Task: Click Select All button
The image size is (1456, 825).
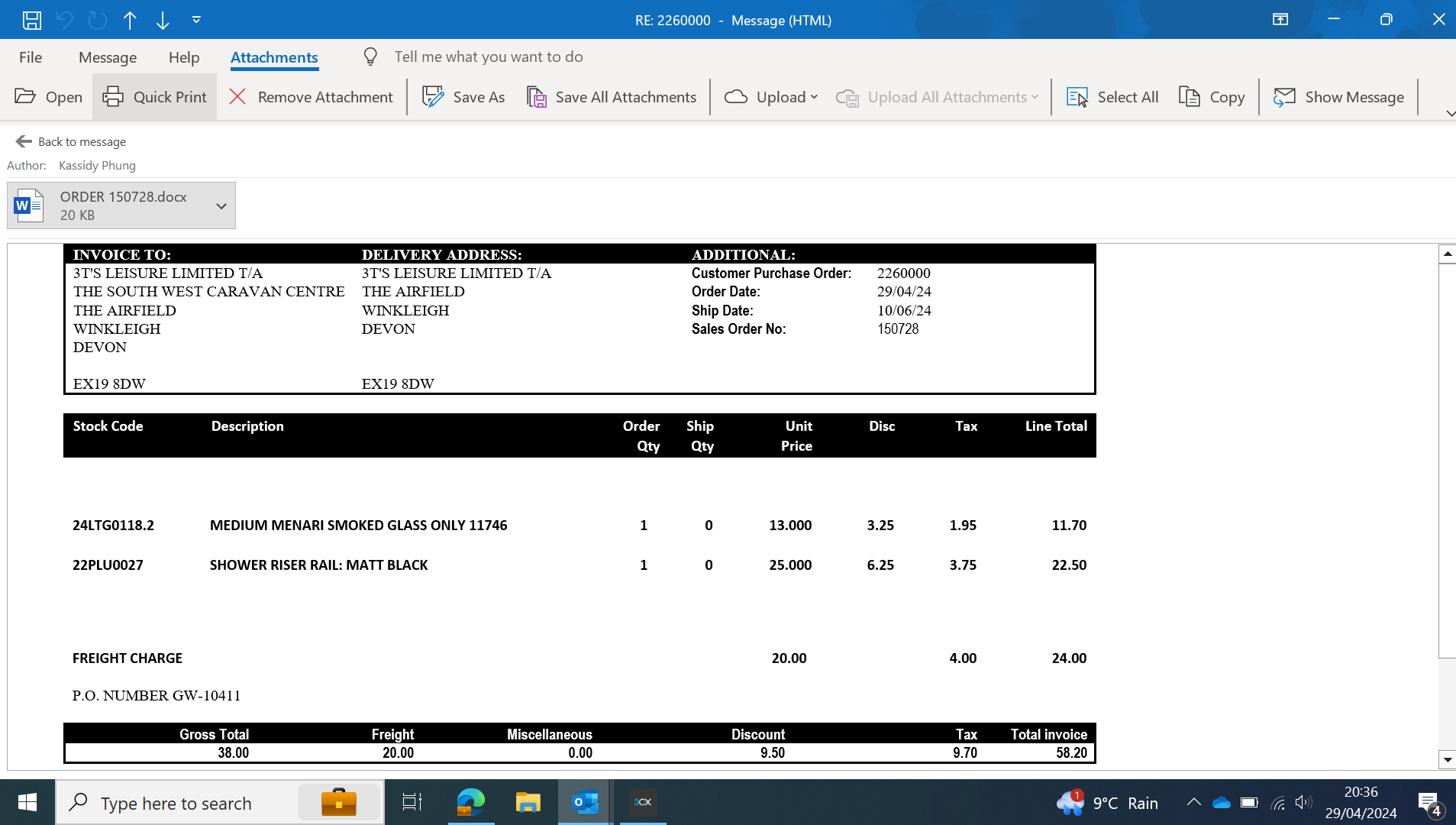Action: coord(1113,97)
